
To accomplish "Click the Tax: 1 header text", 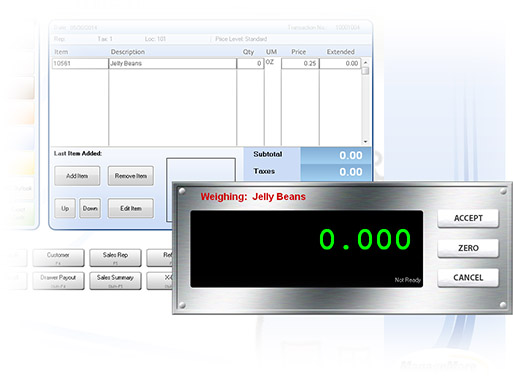I will (105, 39).
